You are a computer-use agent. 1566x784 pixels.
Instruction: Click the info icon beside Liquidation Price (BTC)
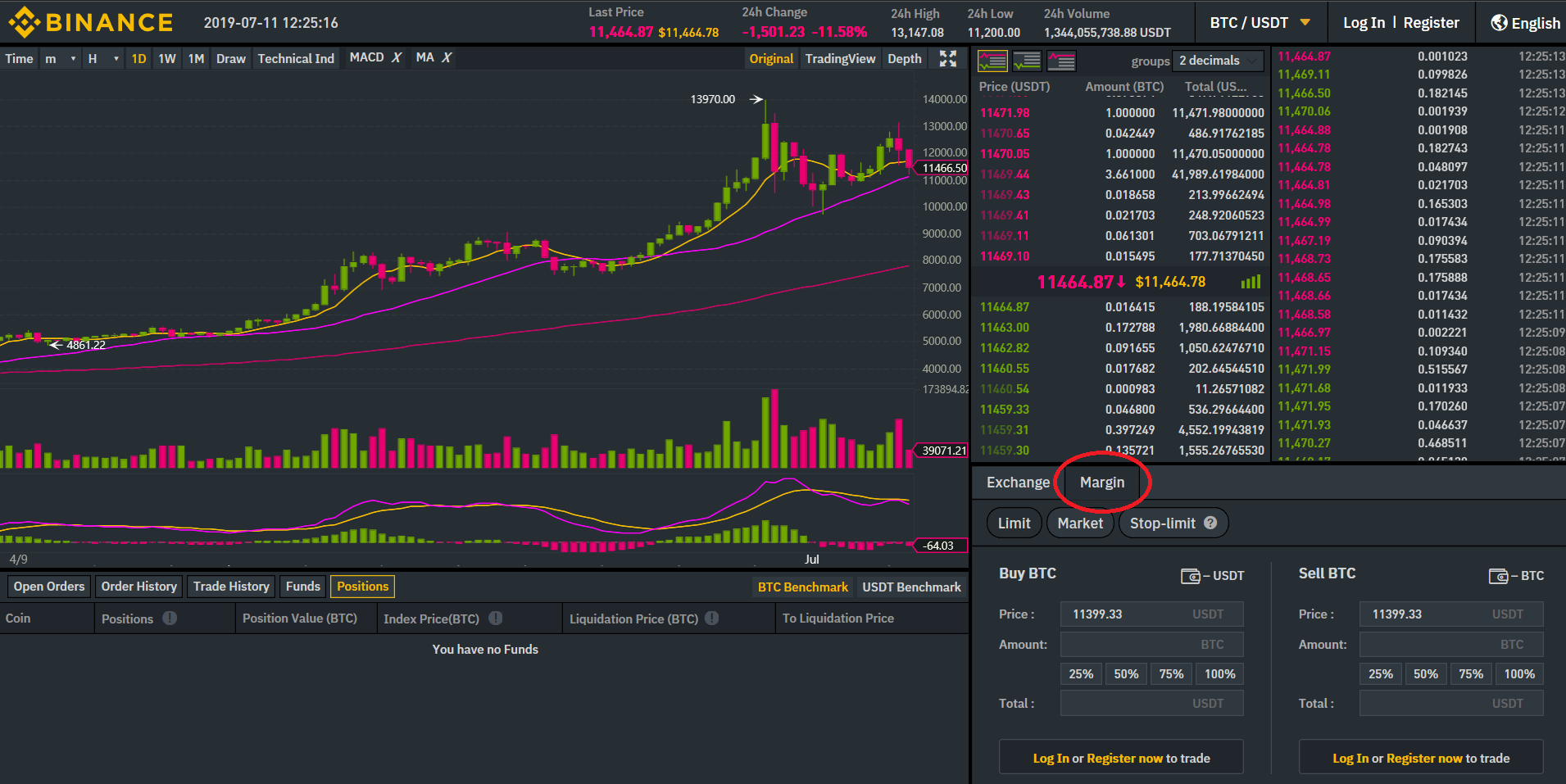(x=712, y=619)
